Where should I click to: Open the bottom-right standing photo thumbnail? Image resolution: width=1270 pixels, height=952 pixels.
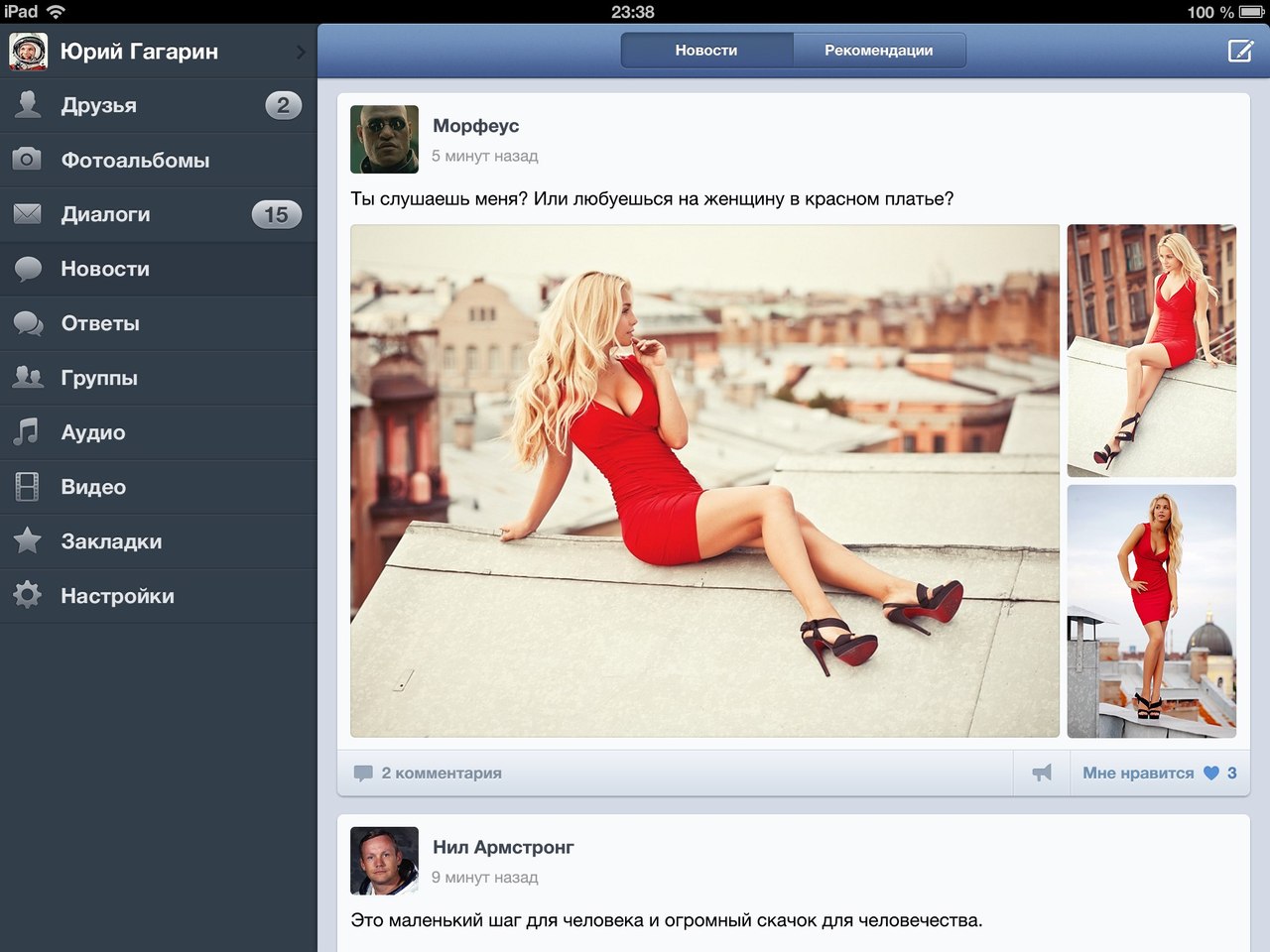[1151, 611]
